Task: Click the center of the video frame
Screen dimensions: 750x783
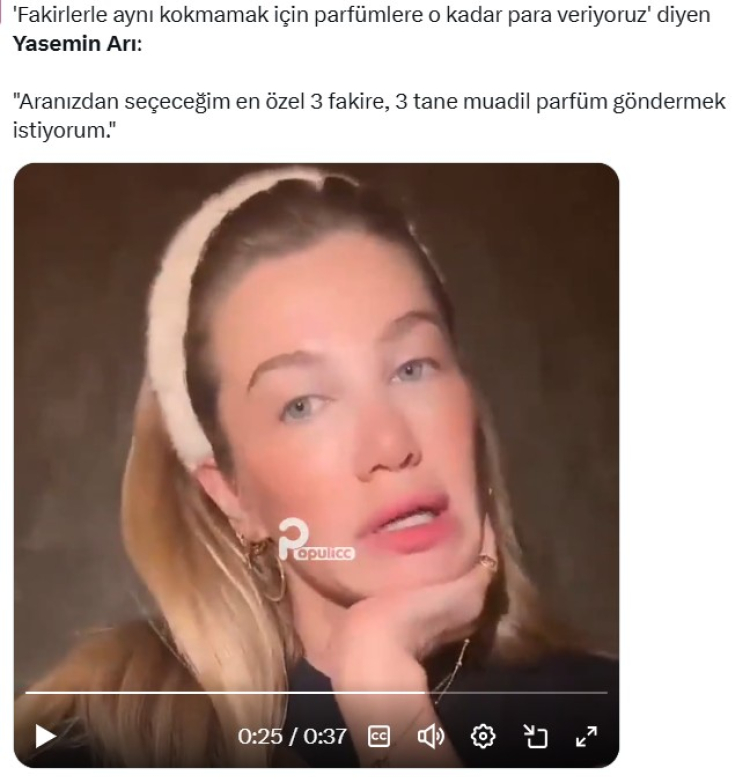Action: pyautogui.click(x=316, y=465)
